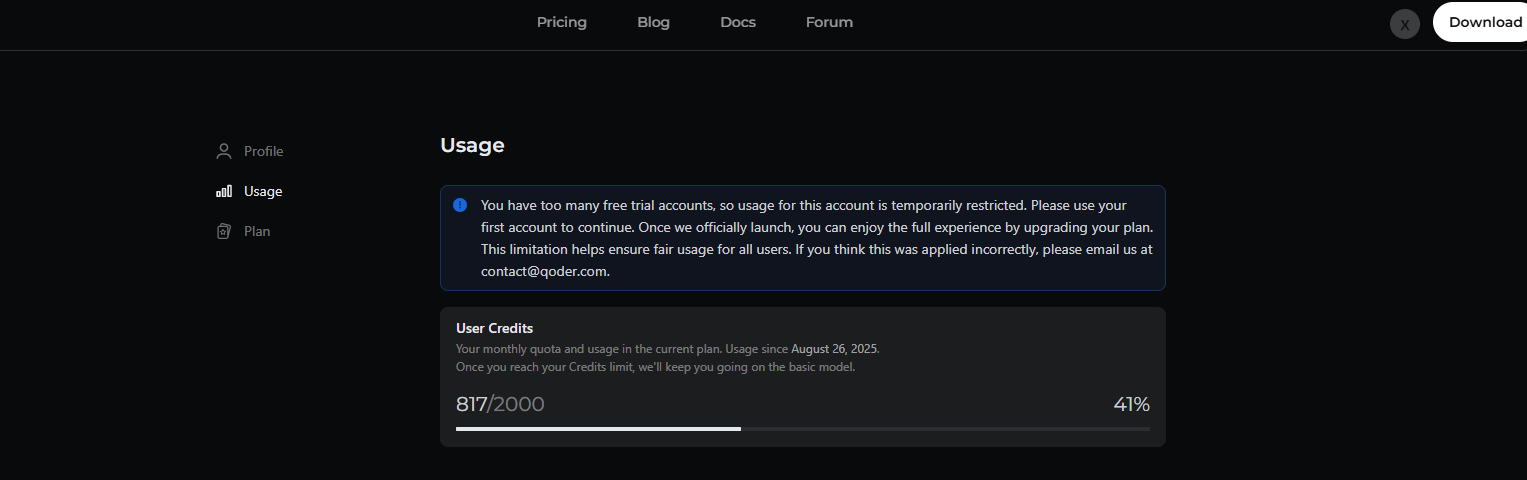Click the 41% usage percentage

tap(1131, 405)
